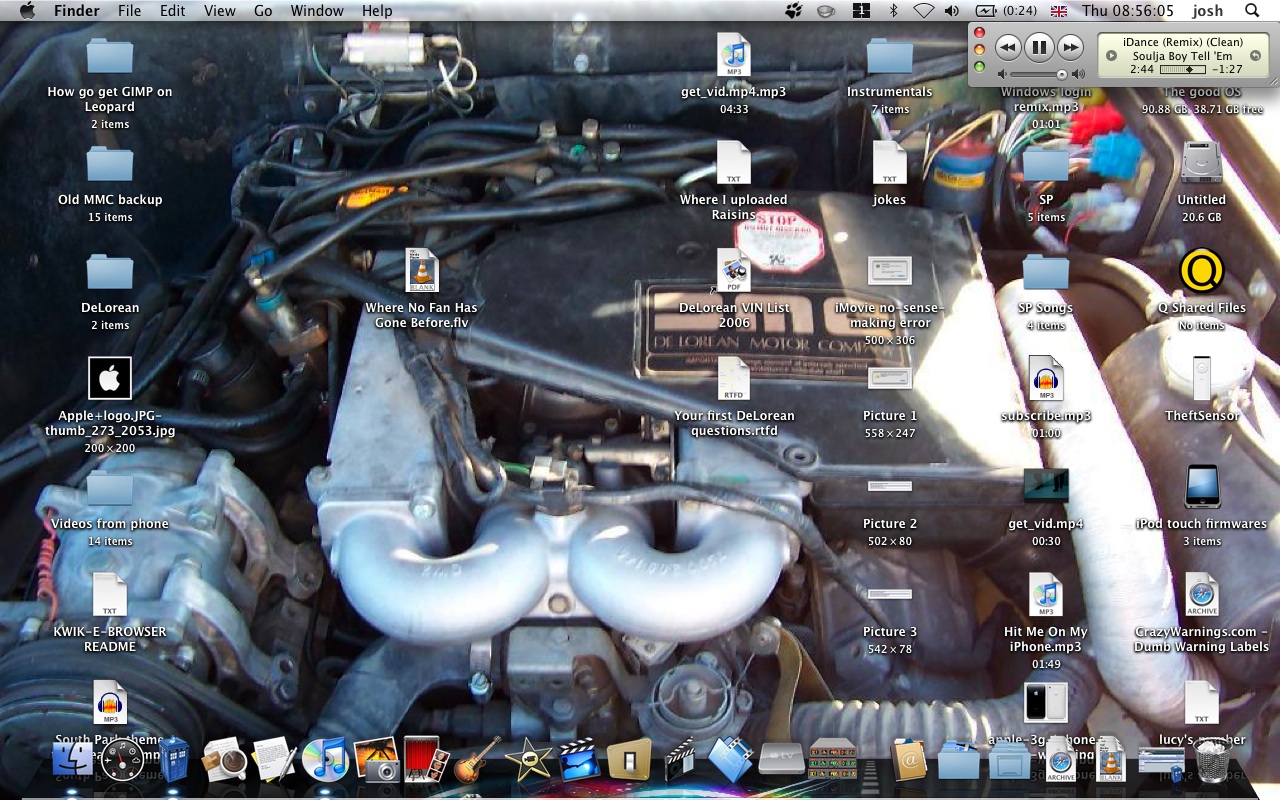Open the Trash in the Dock

(1213, 762)
